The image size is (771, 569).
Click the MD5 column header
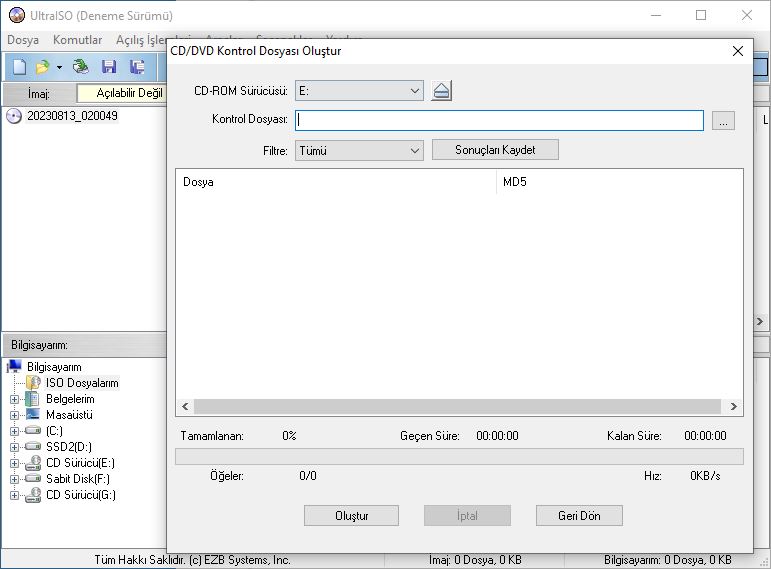pos(620,182)
